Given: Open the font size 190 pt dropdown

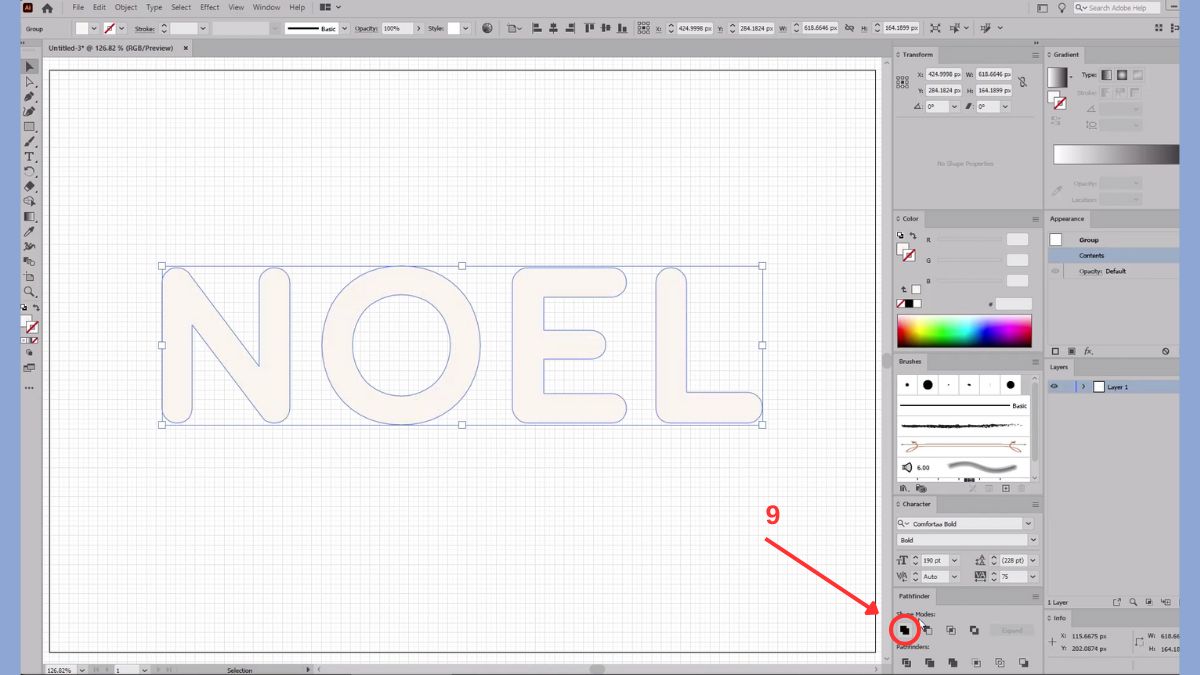Looking at the screenshot, I should coord(954,561).
